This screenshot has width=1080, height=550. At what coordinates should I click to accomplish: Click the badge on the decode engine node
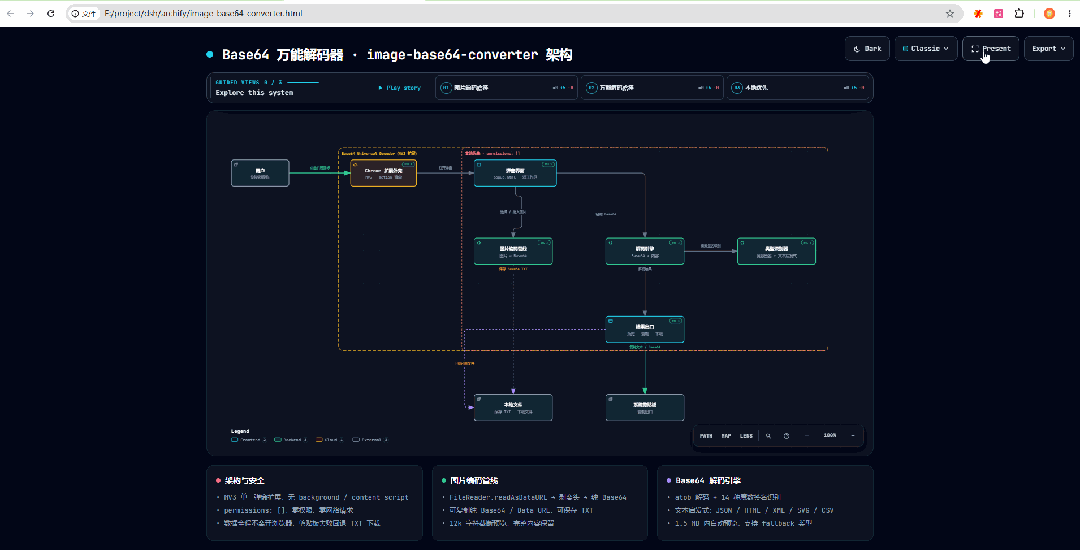(675, 242)
